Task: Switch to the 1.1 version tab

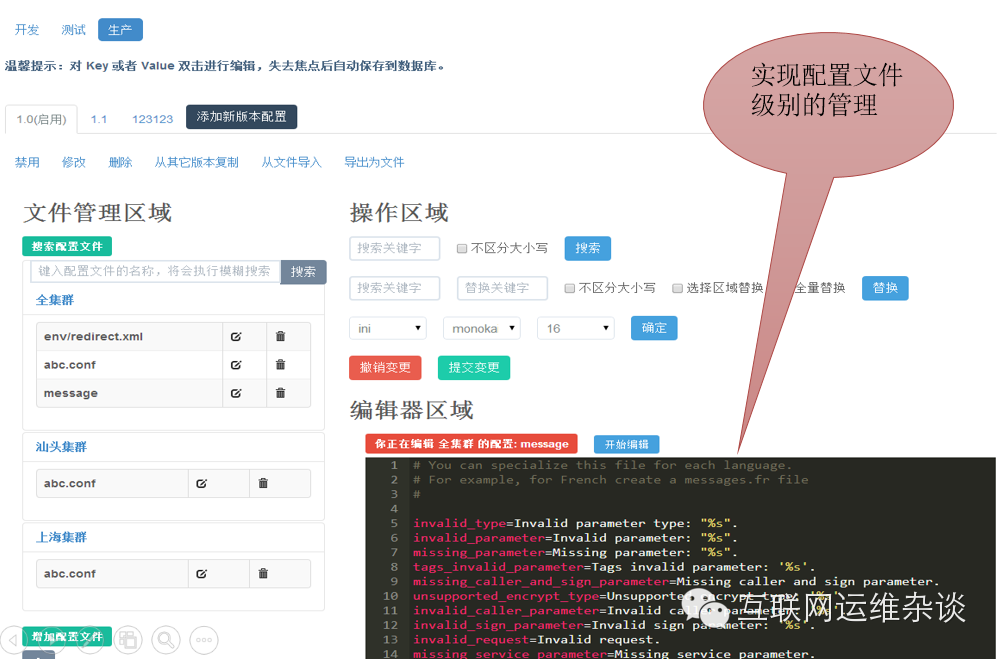Action: [99, 118]
